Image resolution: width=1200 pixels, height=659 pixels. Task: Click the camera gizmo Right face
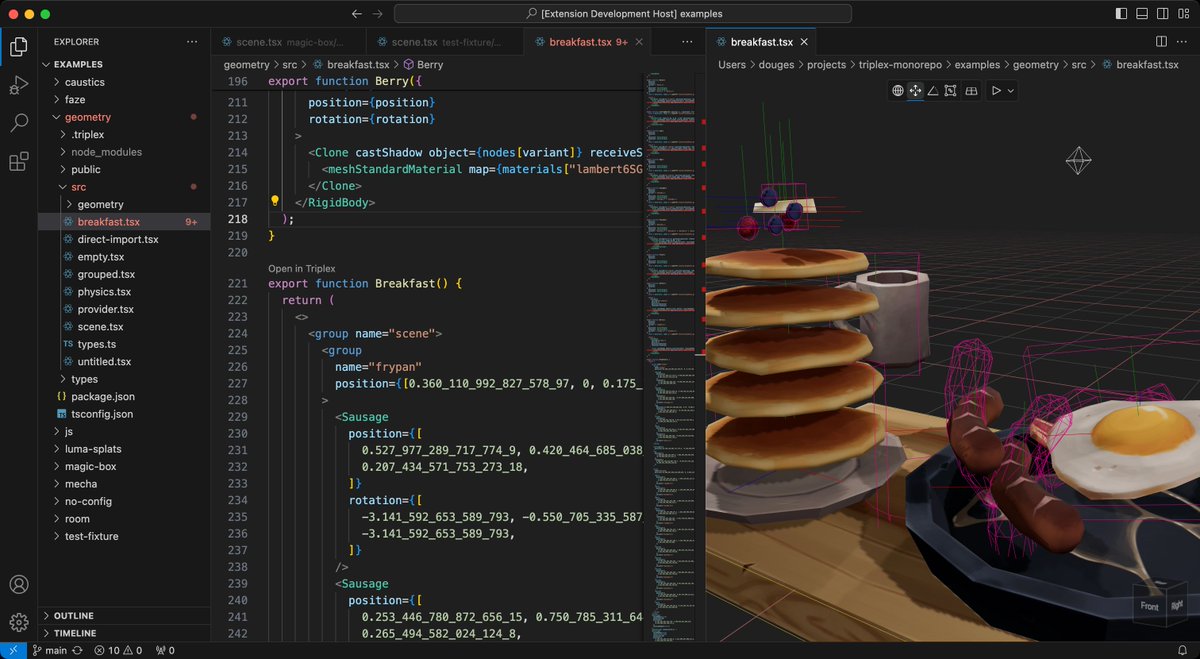point(1176,604)
